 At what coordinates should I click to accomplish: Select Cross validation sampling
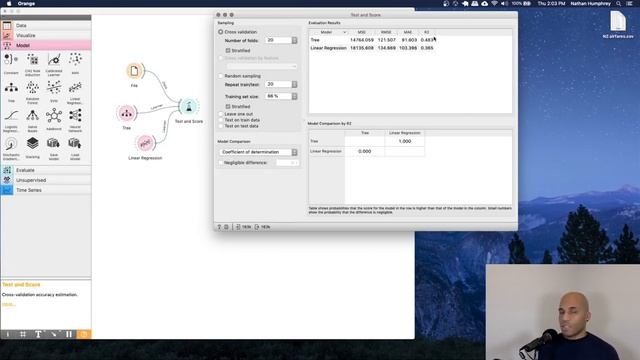click(220, 32)
